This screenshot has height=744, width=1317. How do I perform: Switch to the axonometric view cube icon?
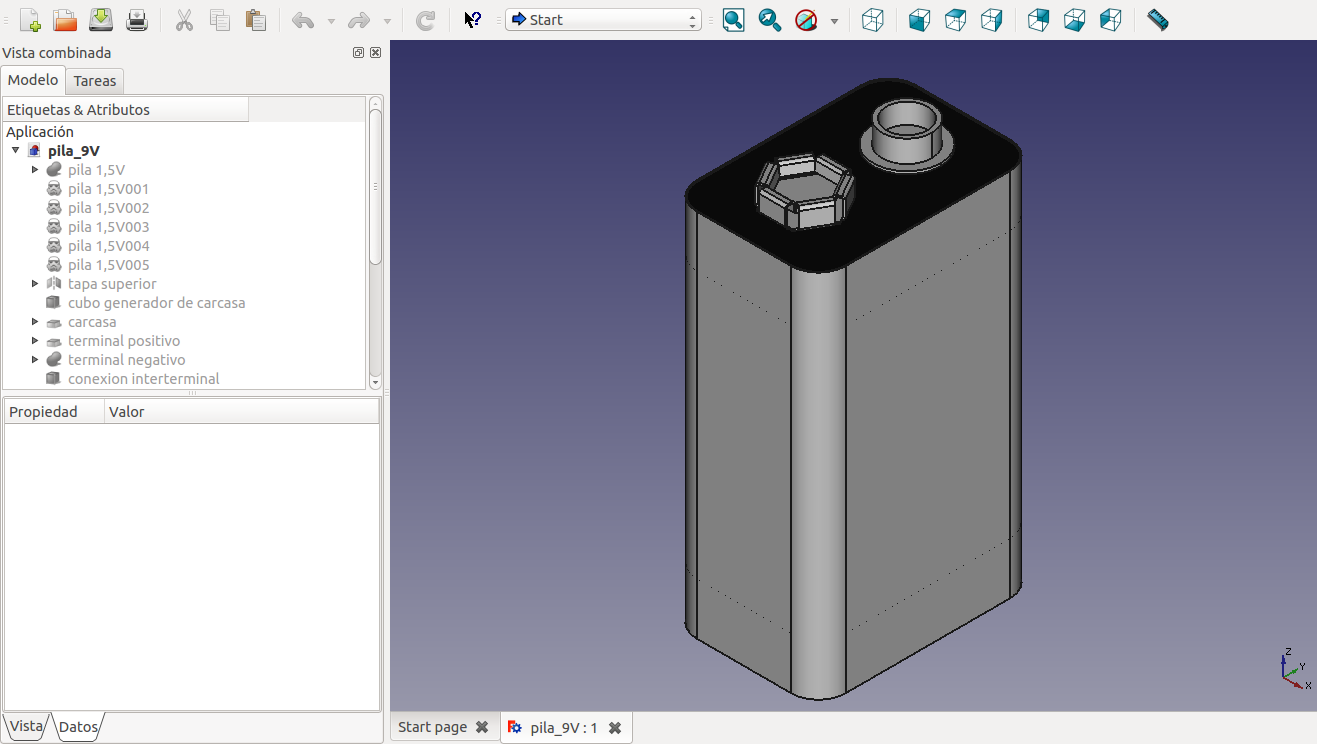[x=872, y=20]
